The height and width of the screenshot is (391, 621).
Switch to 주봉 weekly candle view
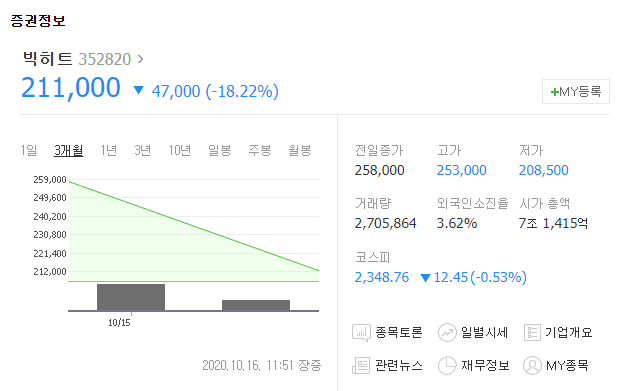260,151
